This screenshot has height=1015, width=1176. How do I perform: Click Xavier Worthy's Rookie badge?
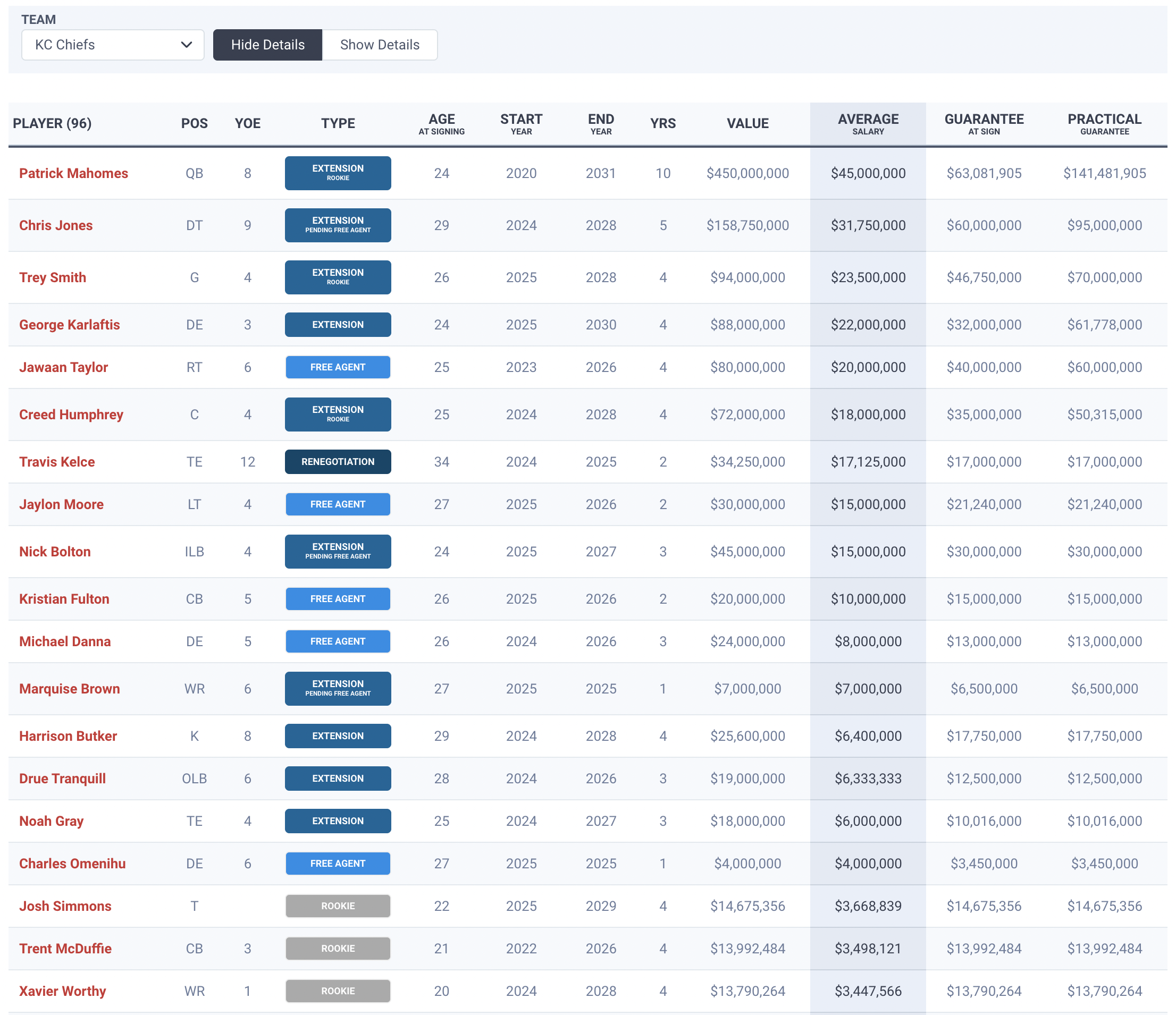point(338,991)
